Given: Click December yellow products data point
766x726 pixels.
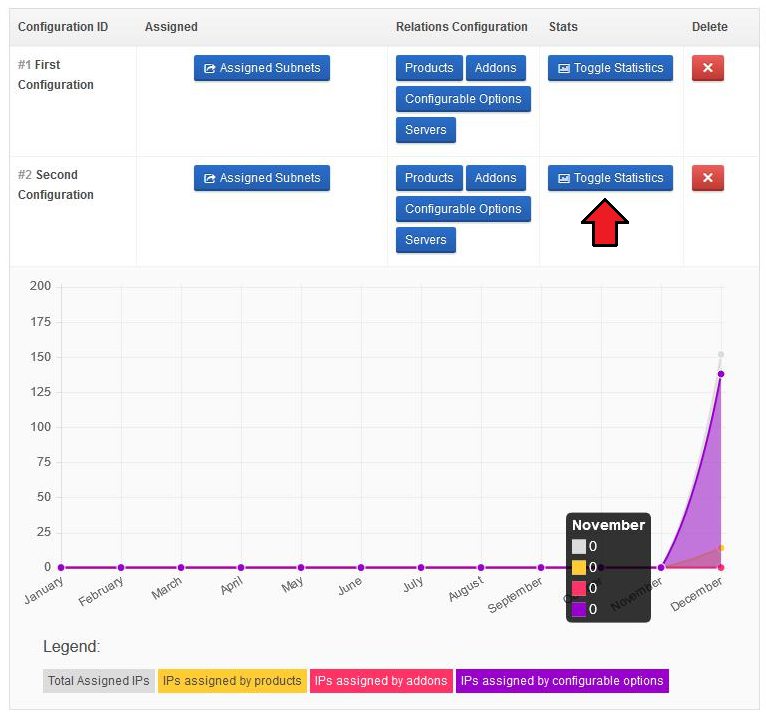Looking at the screenshot, I should 721,548.
